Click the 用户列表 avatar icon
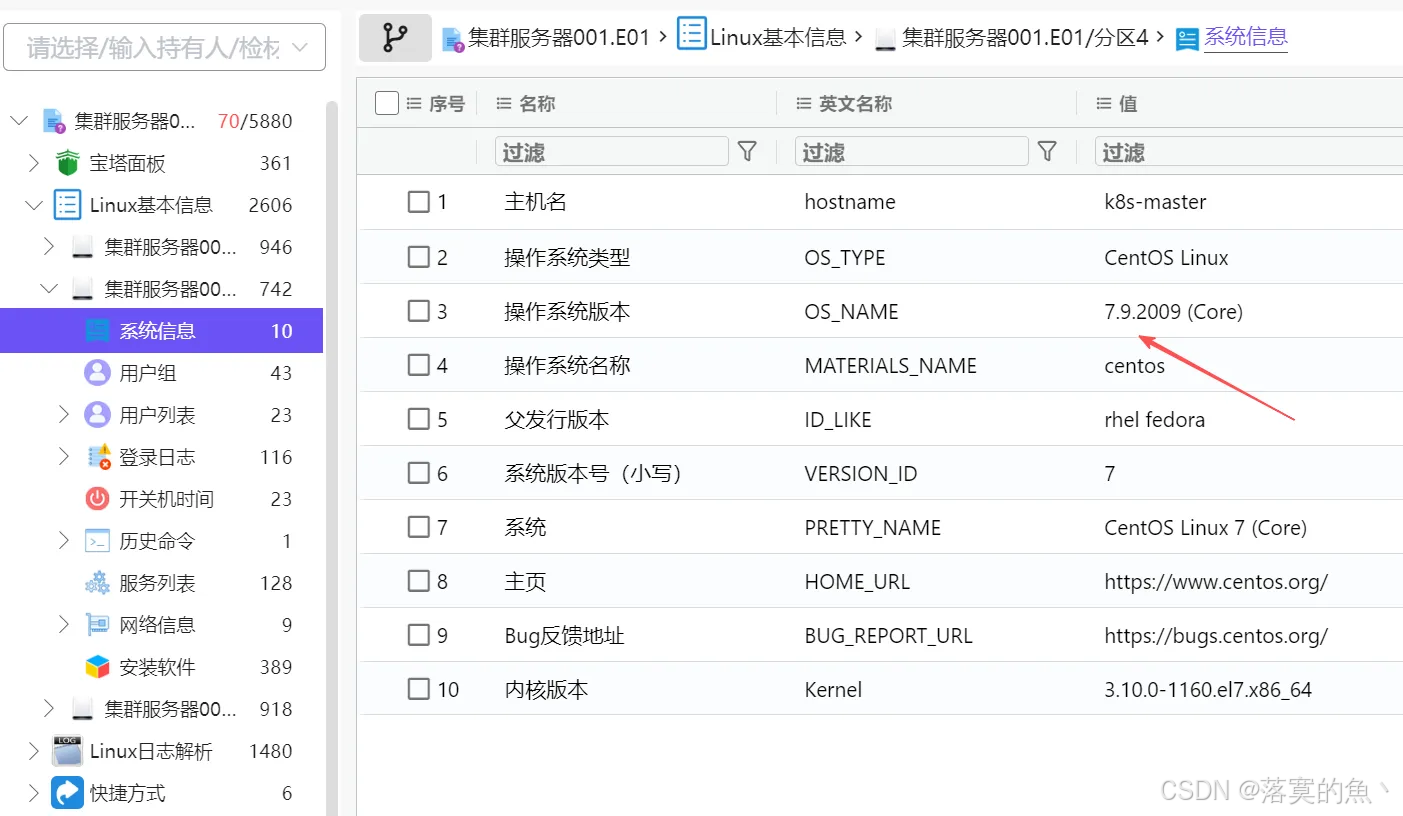 coord(97,415)
